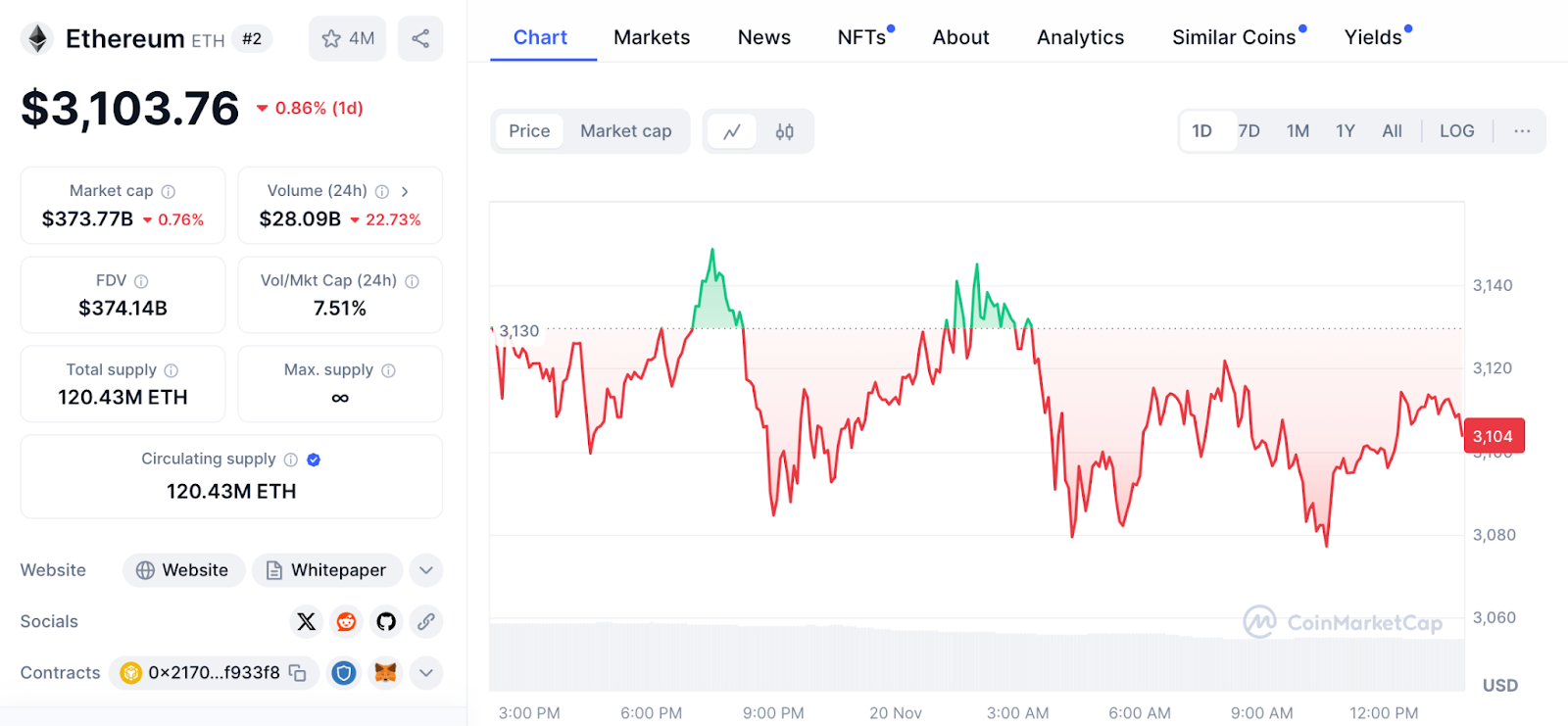Open the Whitepaper link
The width and height of the screenshot is (1568, 726).
[327, 570]
